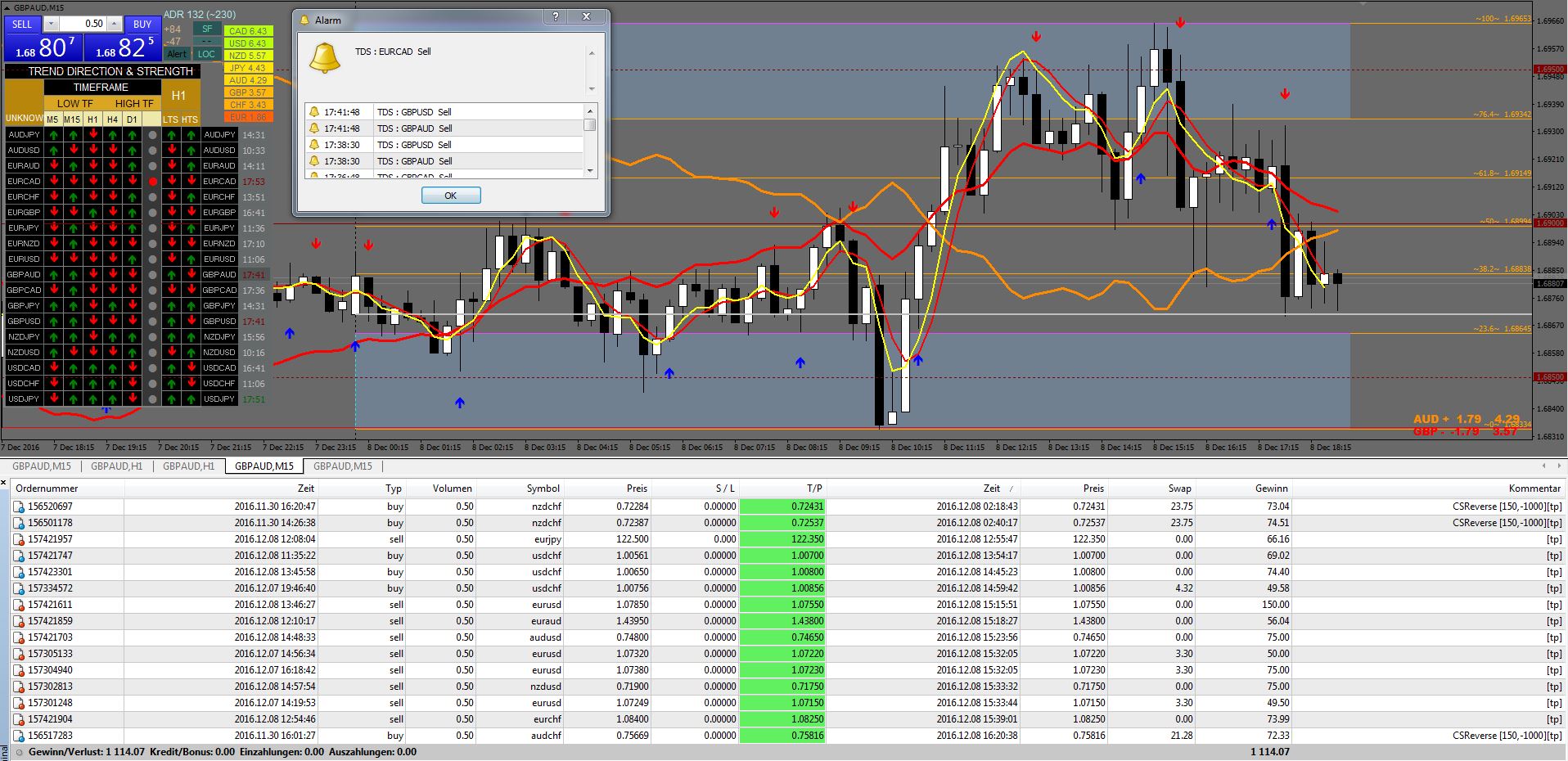The height and width of the screenshot is (761, 1568).
Task: Sort orders by Gewinn column header
Action: [x=1243, y=489]
